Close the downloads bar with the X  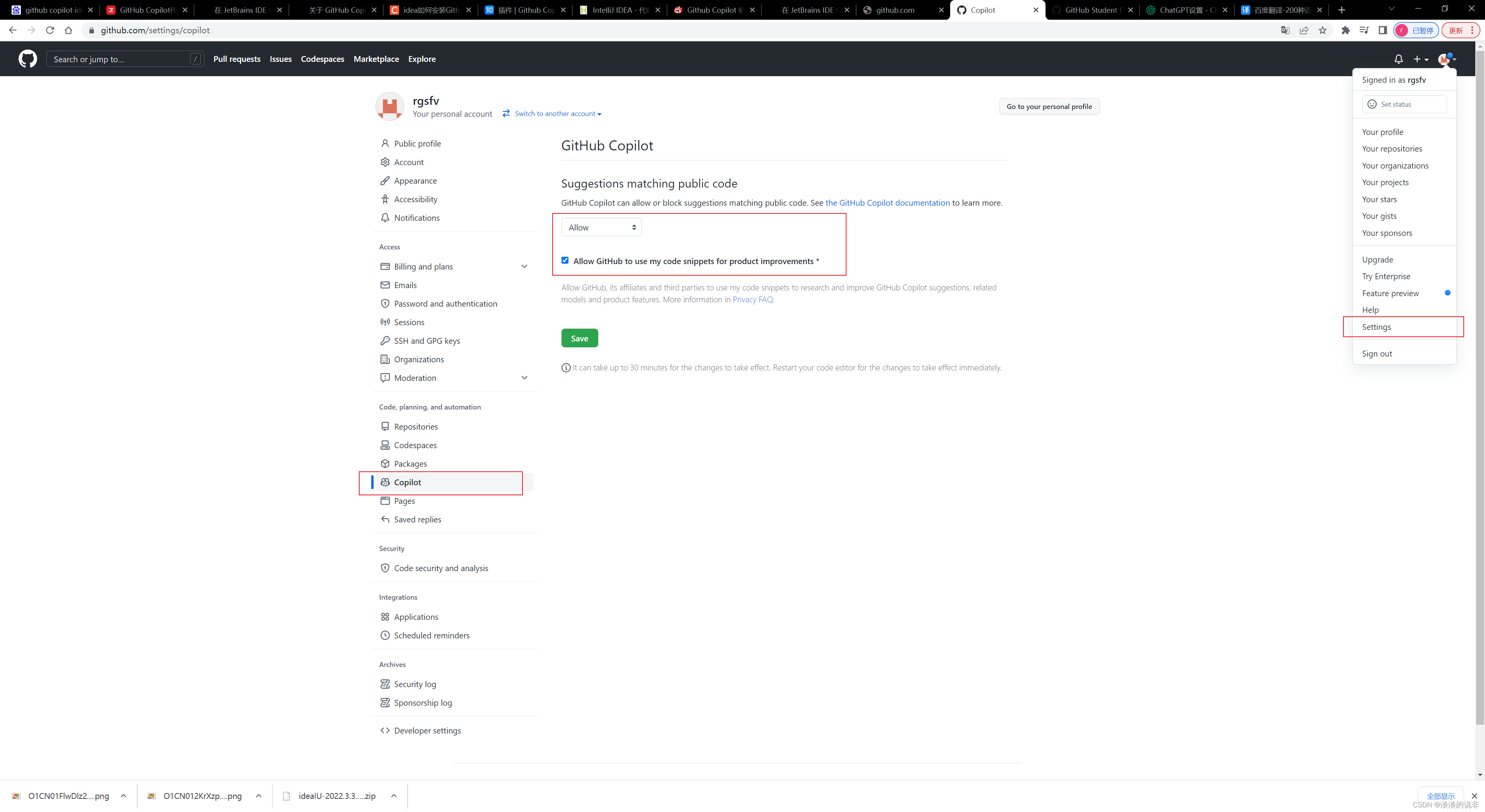tap(1474, 795)
